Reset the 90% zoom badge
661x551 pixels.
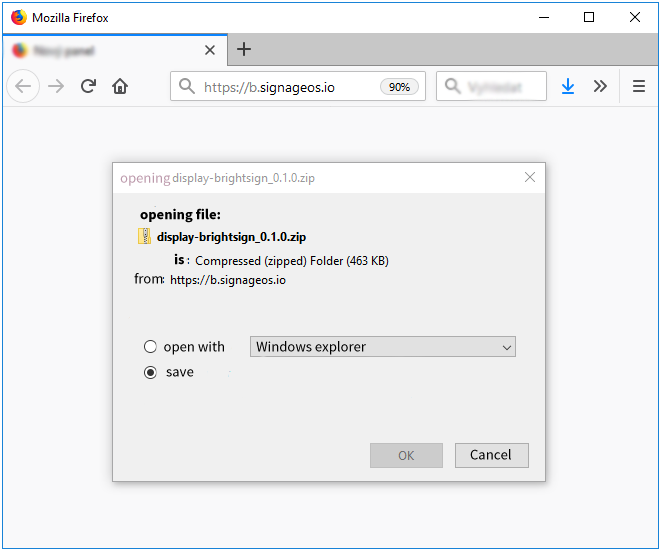point(399,87)
